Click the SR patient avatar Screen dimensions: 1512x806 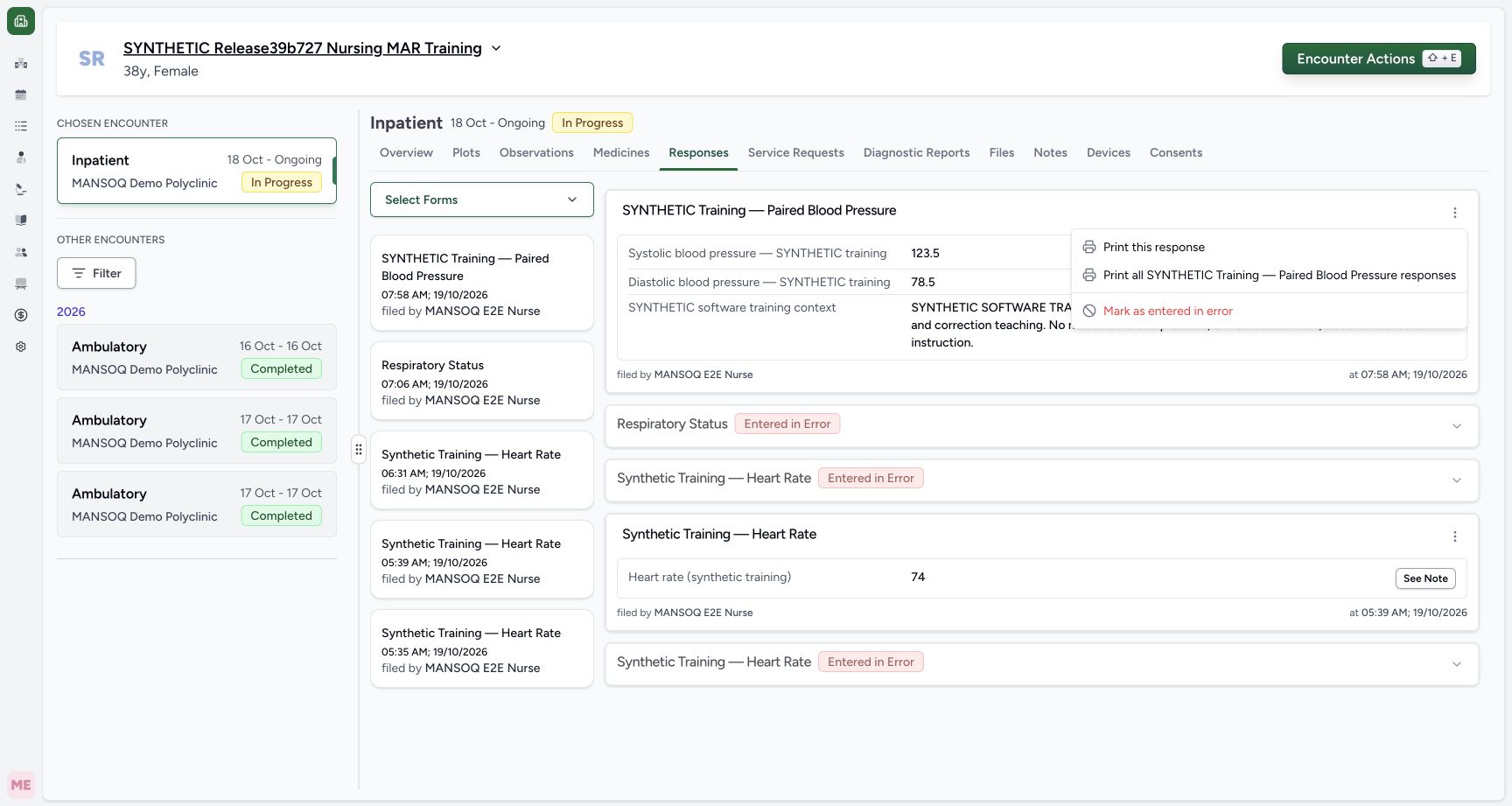click(x=92, y=59)
